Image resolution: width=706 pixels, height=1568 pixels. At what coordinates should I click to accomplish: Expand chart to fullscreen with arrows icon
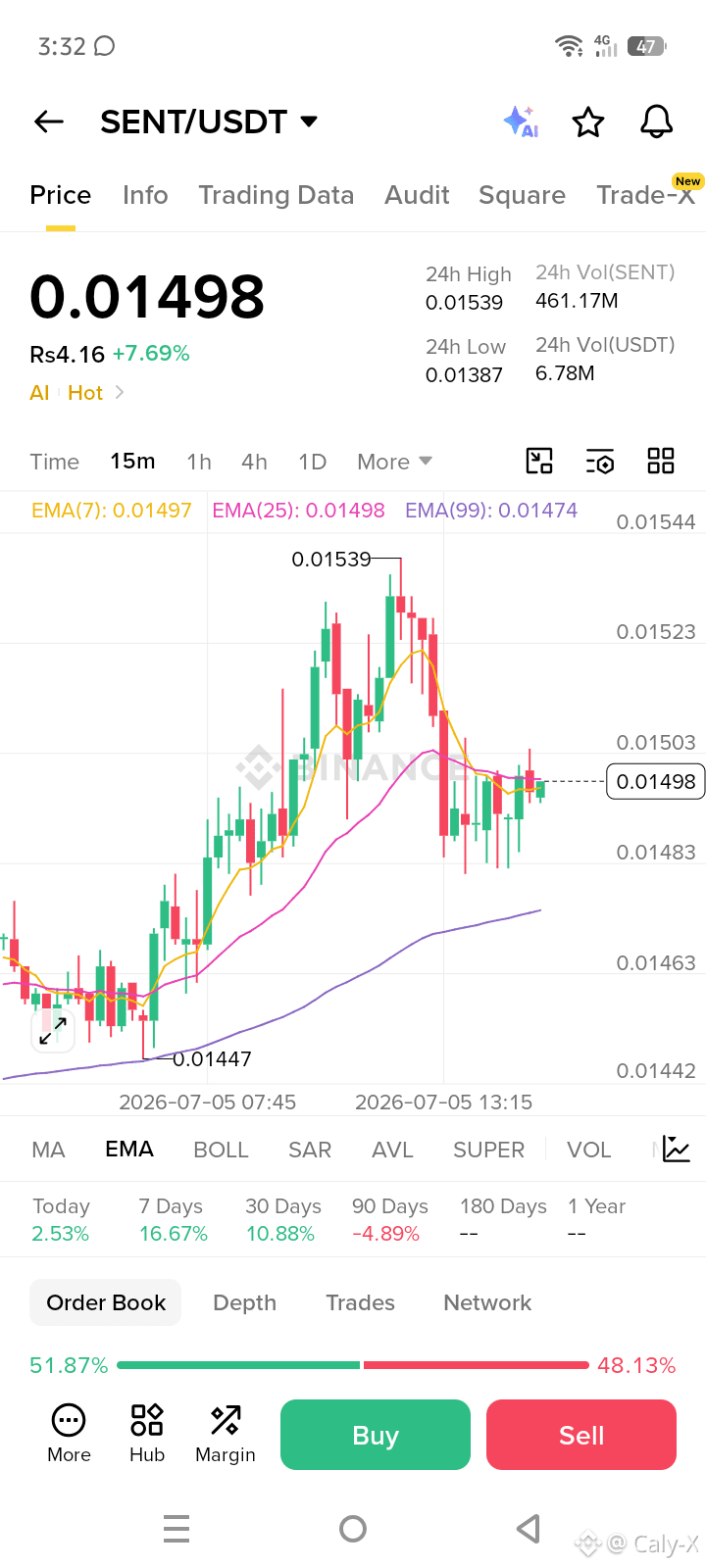pos(53,1030)
